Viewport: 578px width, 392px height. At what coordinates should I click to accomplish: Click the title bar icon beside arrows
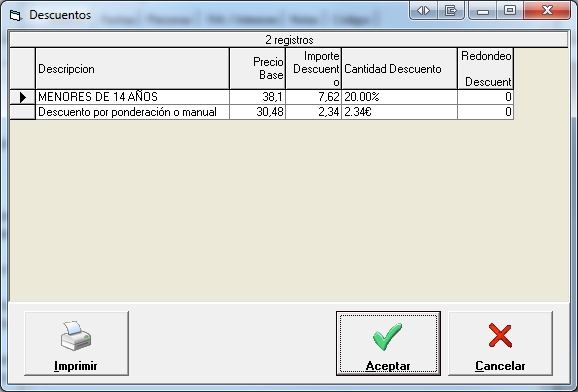(x=451, y=10)
